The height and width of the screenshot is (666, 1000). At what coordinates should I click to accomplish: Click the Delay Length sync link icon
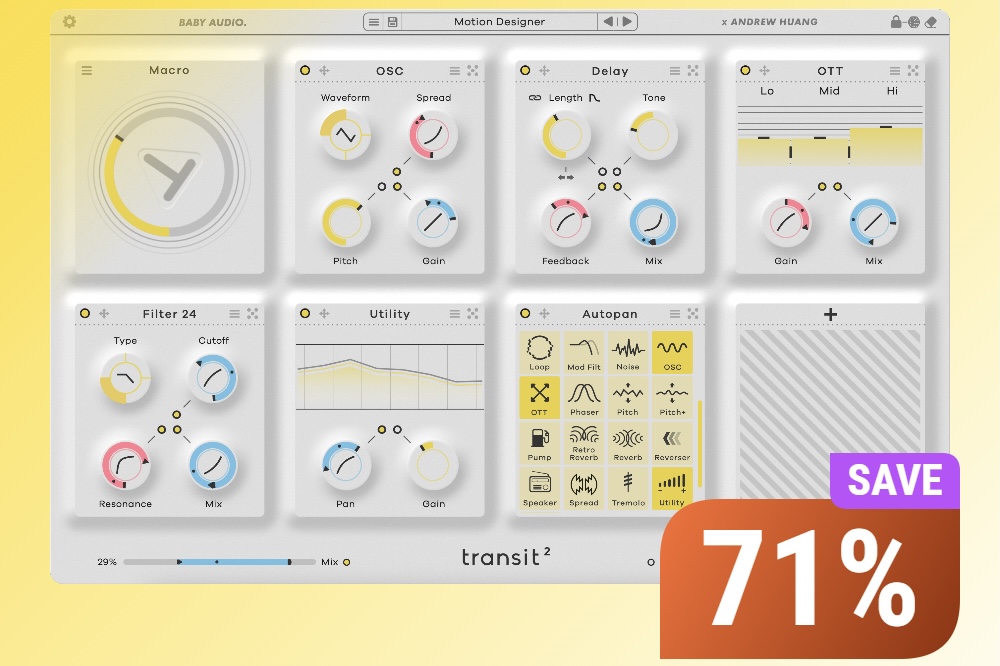coord(535,98)
